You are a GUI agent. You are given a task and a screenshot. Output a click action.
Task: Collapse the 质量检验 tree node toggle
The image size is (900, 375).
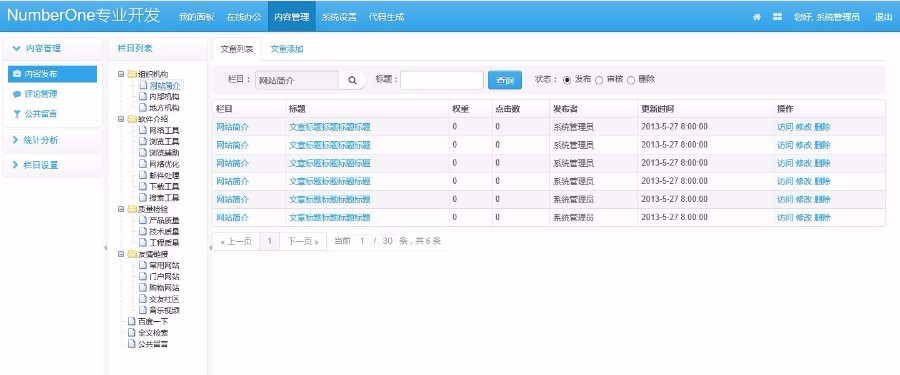[121, 209]
